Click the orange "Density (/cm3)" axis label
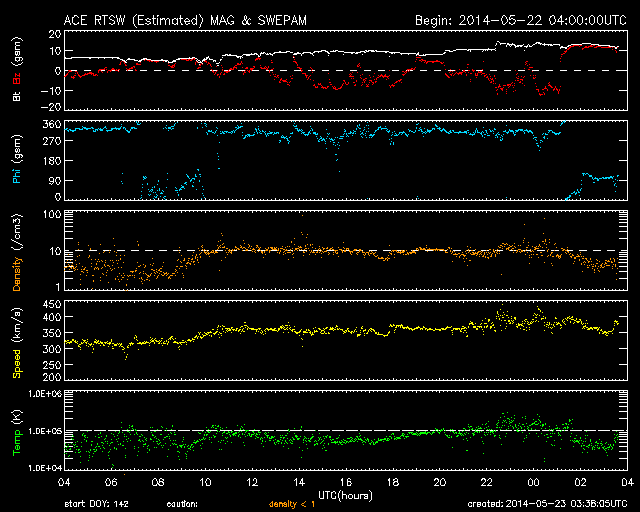The image size is (640, 512). tap(17, 252)
